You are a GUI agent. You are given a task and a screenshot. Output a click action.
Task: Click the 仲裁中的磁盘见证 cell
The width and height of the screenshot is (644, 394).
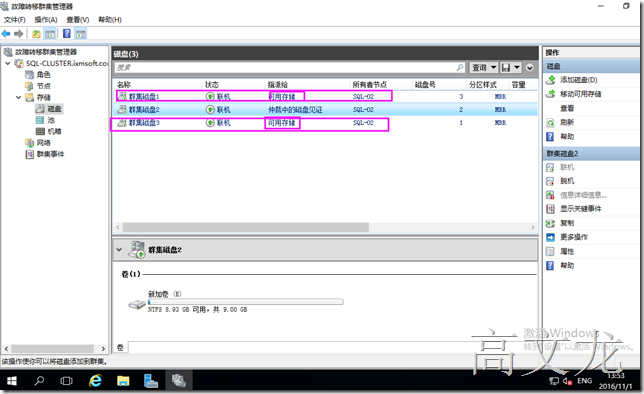click(x=295, y=110)
